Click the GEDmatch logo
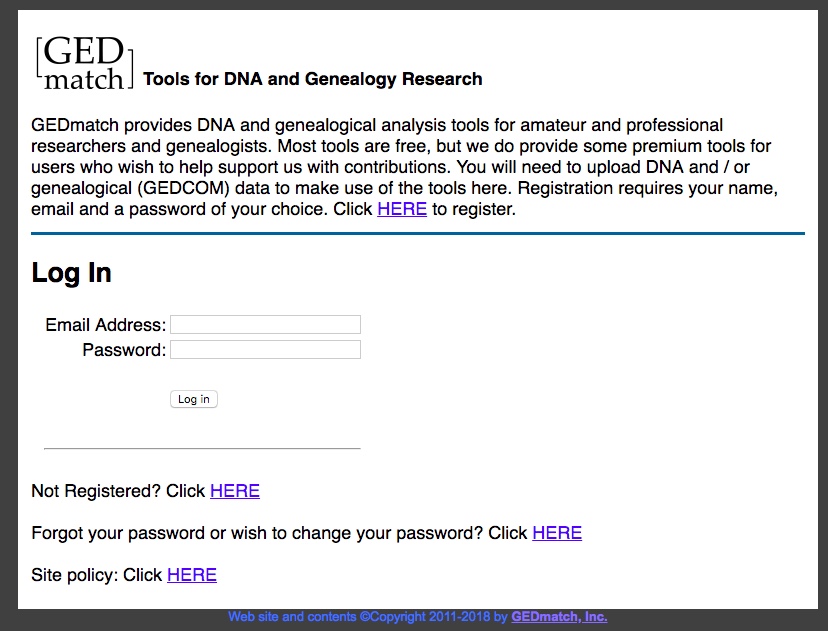 pyautogui.click(x=84, y=62)
